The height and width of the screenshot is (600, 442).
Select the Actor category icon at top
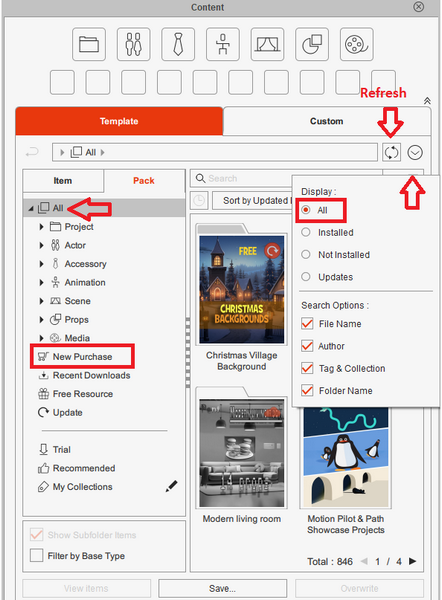pyautogui.click(x=134, y=44)
